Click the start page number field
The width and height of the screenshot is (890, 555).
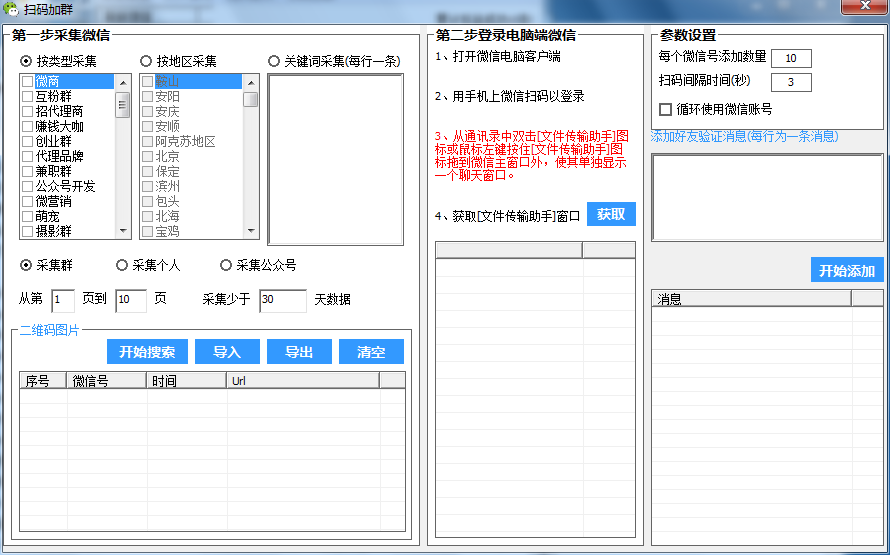coord(63,300)
